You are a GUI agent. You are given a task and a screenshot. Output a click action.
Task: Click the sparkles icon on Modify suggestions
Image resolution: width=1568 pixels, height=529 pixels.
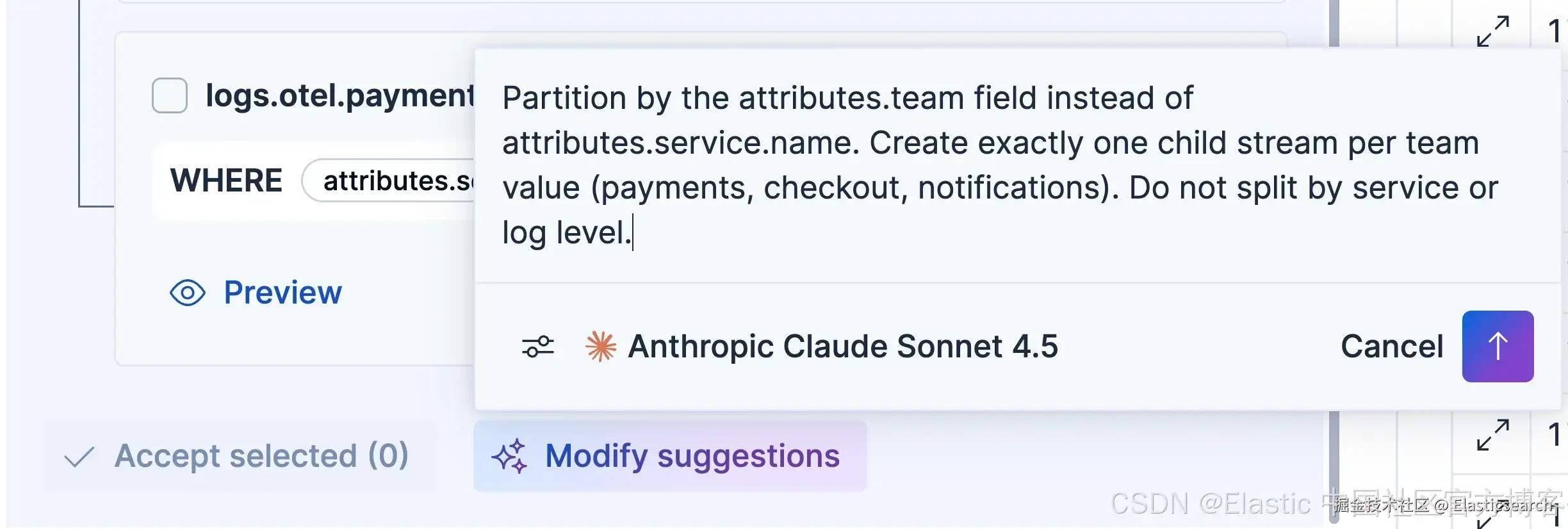(510, 456)
